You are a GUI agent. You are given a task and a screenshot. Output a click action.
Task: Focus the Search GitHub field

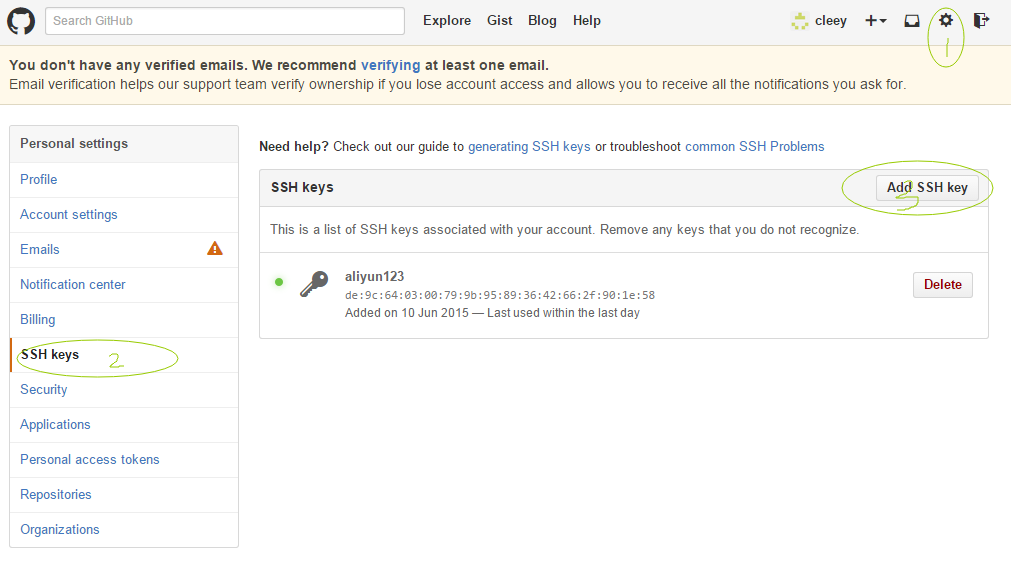[x=225, y=21]
